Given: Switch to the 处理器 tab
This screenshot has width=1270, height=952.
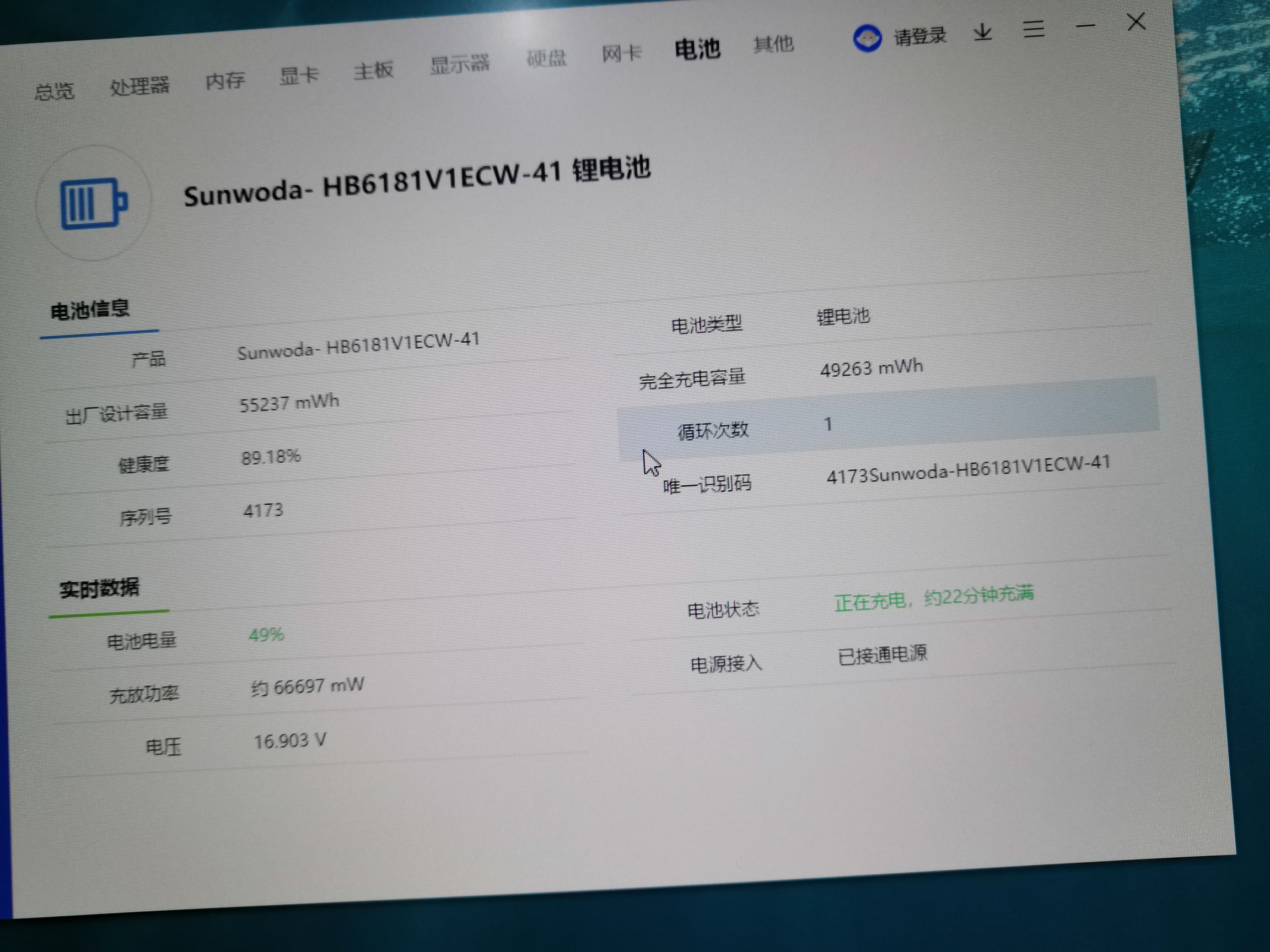Looking at the screenshot, I should click(x=139, y=86).
